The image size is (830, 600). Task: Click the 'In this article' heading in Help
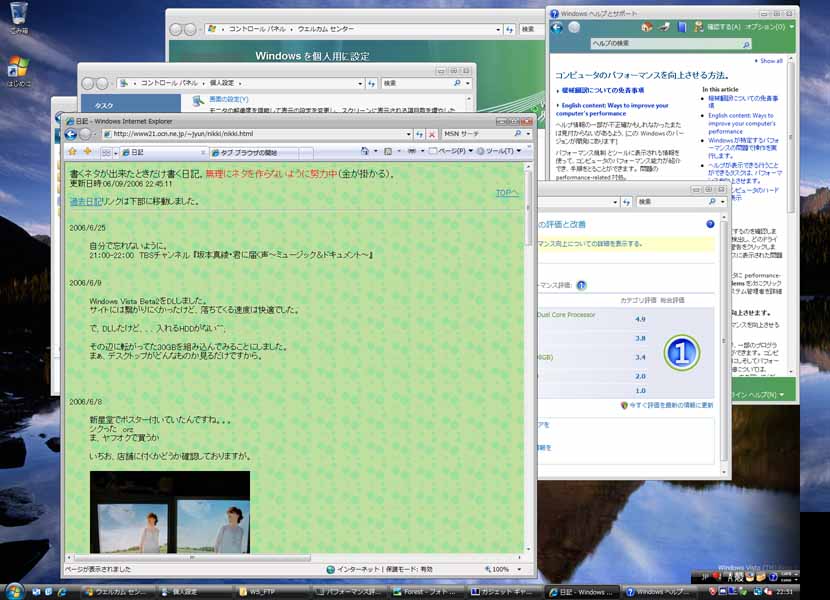click(x=720, y=89)
